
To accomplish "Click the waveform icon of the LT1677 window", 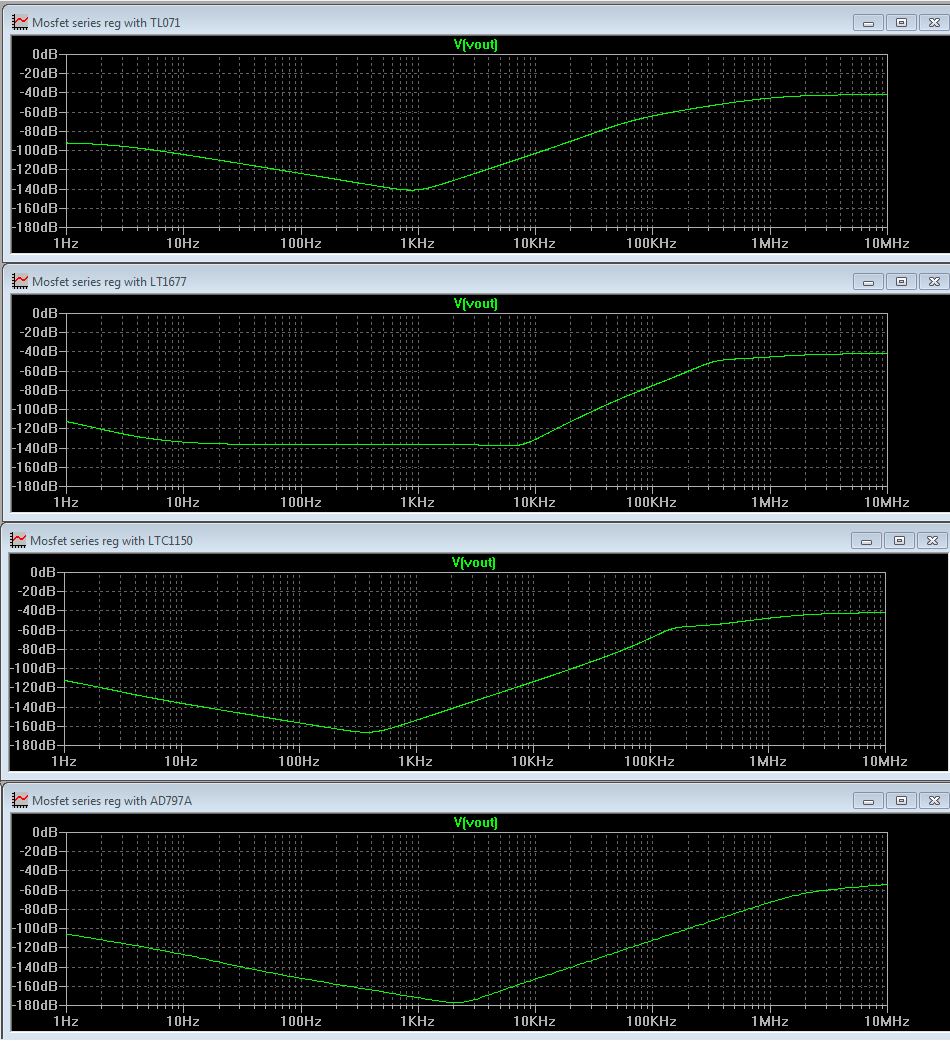I will coord(21,281).
